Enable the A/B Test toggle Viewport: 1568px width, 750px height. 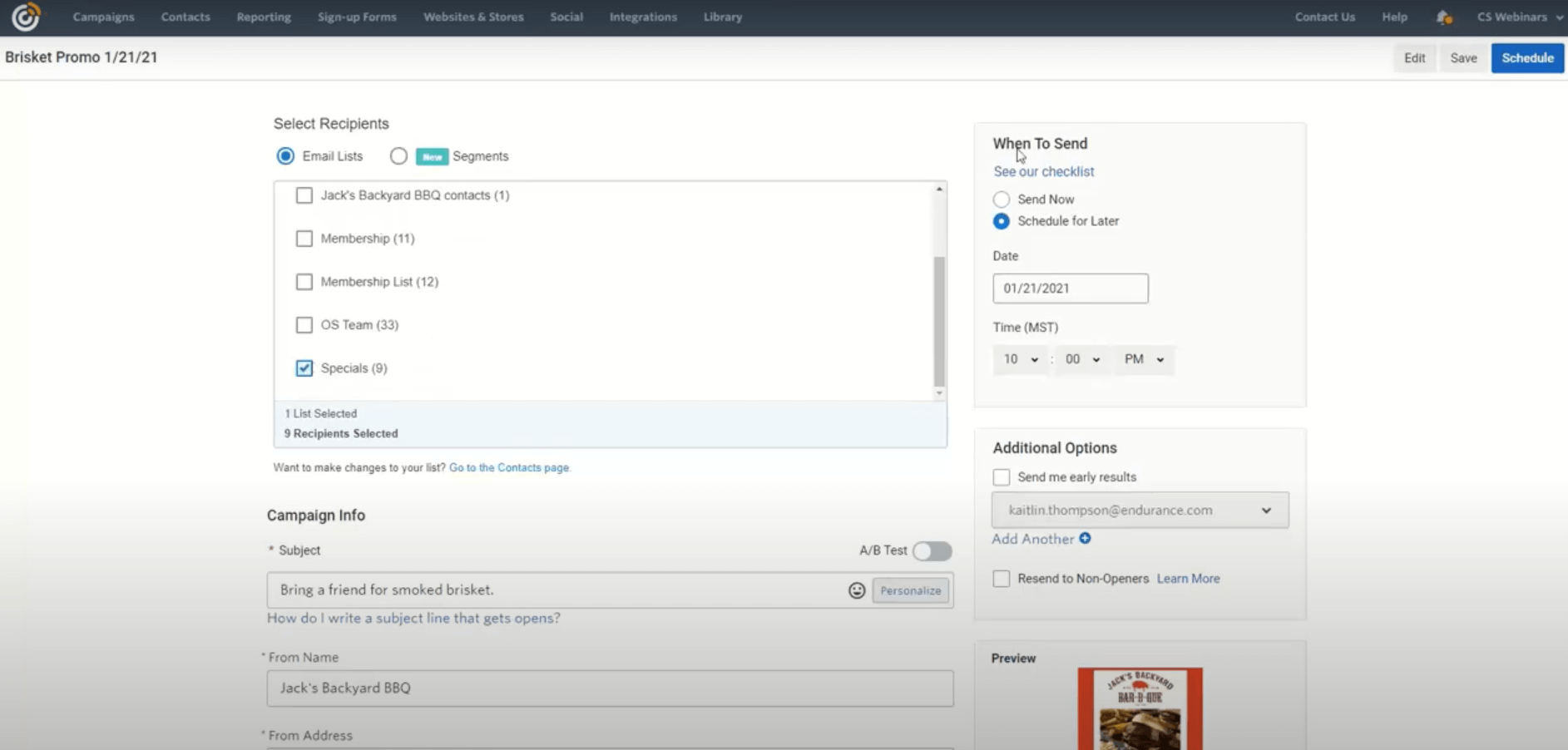coord(932,551)
